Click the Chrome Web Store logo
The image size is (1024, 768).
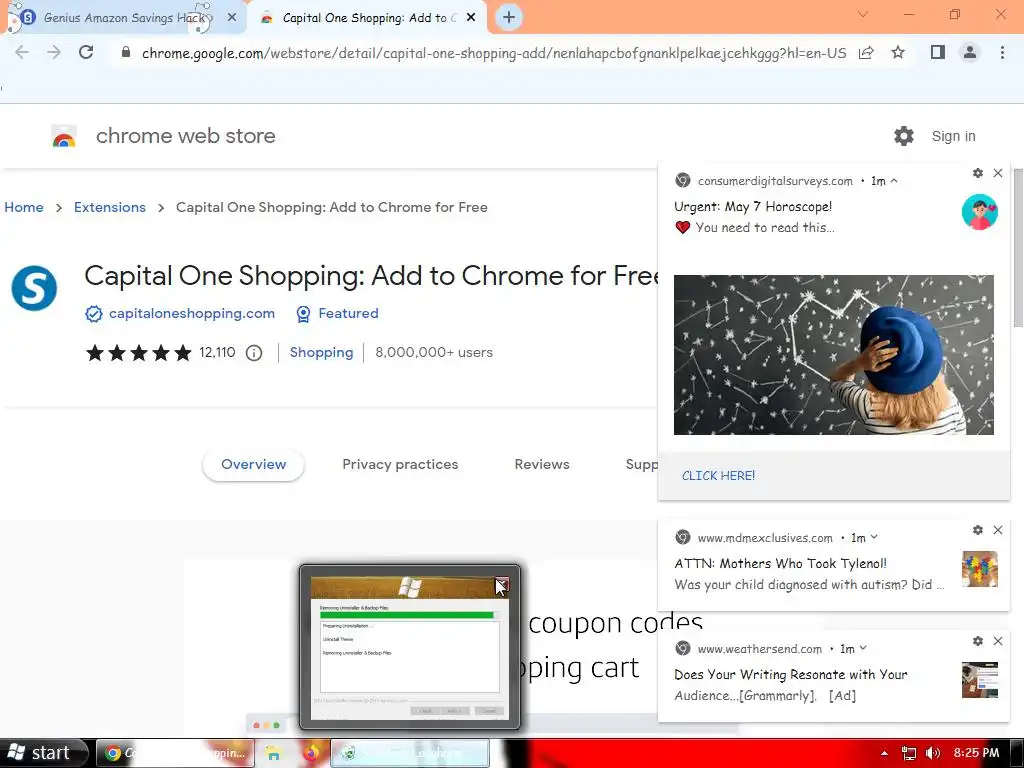[64, 136]
